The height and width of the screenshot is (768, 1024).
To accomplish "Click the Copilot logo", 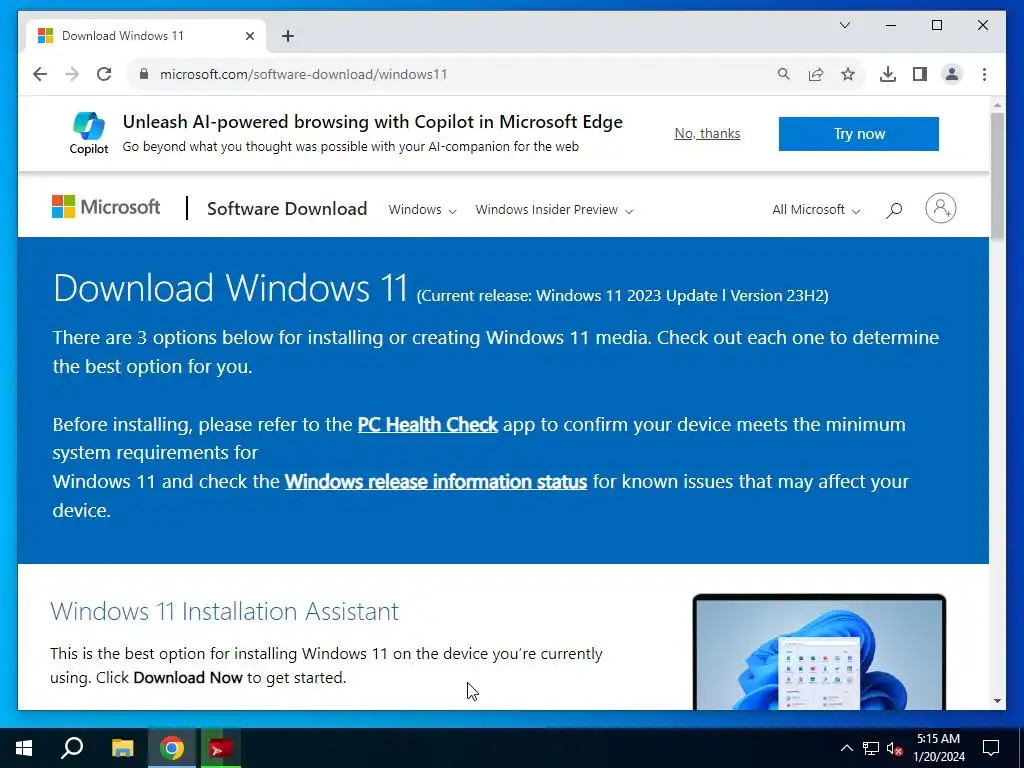I will click(x=89, y=133).
